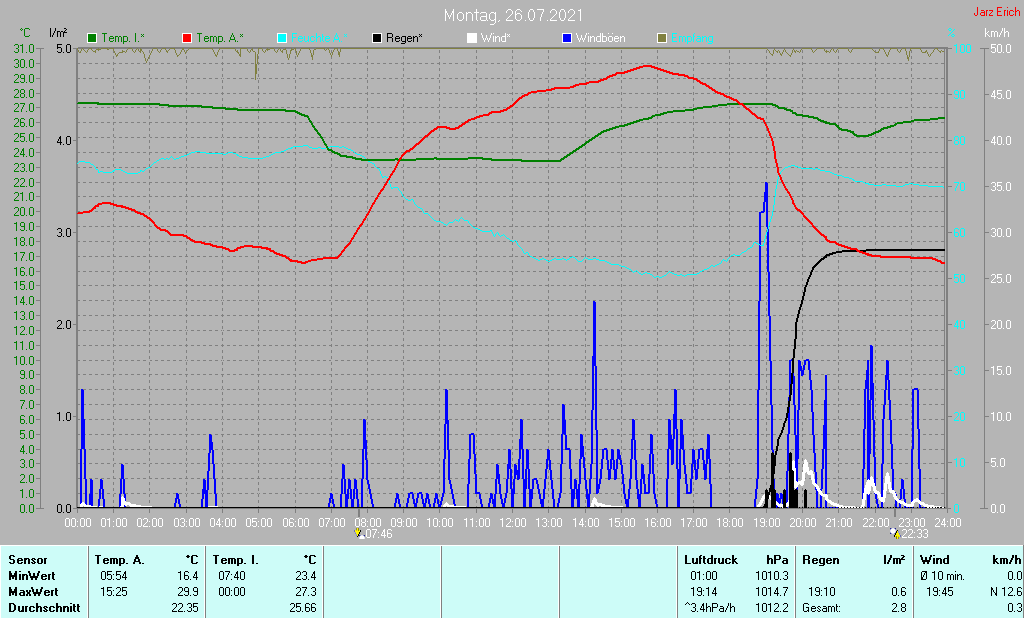Screen dimensions: 1024x618
Task: Click the Luftdruck column header
Action: (x=709, y=560)
